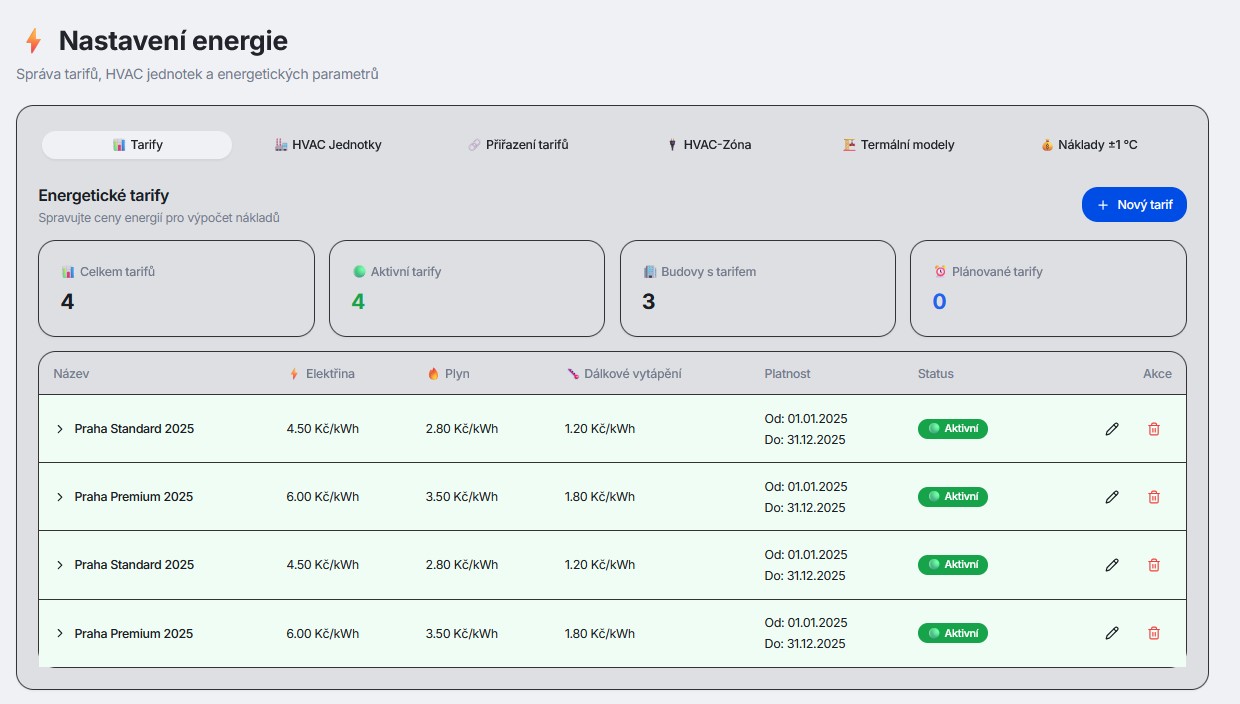This screenshot has height=704, width=1240.
Task: Select the Náklady ±1 °C tab
Action: [x=1088, y=145]
